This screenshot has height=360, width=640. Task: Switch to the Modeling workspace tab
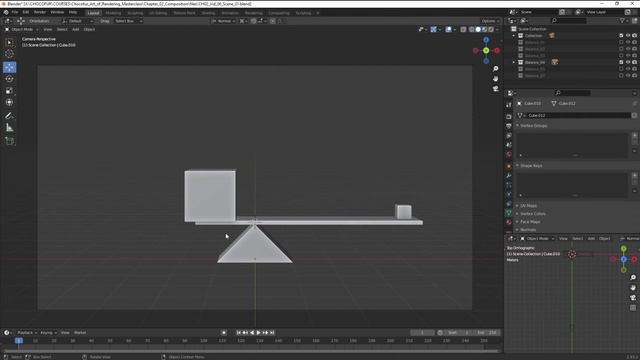click(113, 13)
